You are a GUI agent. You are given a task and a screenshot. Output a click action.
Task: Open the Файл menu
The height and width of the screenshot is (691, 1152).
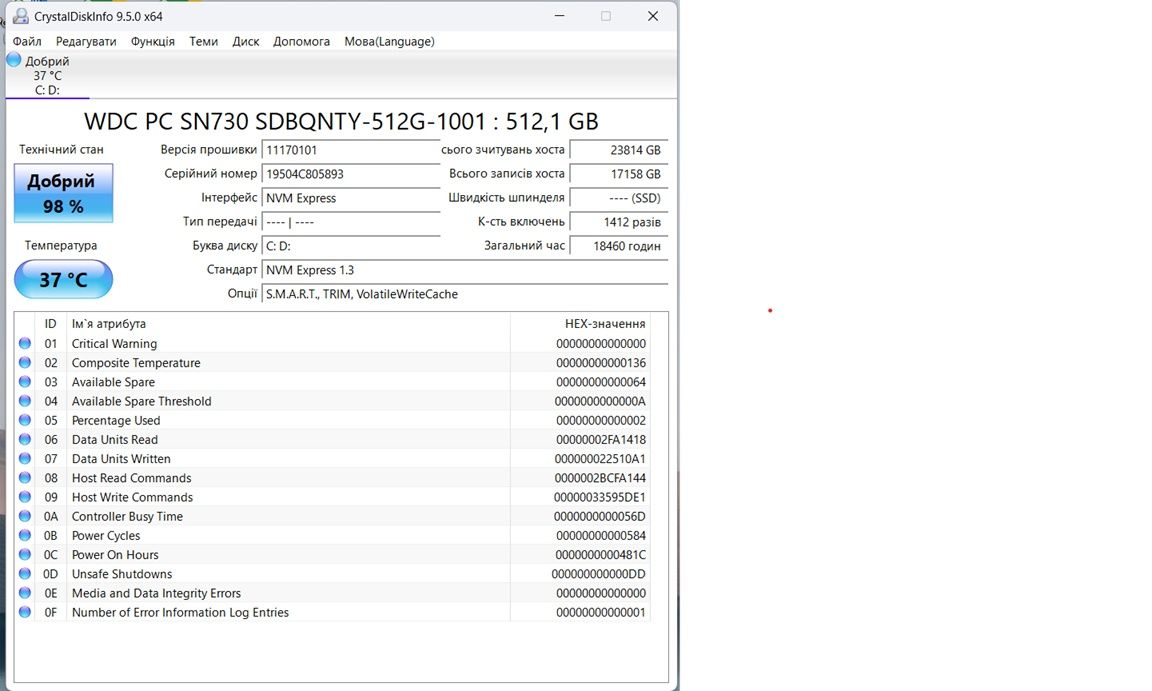[27, 41]
